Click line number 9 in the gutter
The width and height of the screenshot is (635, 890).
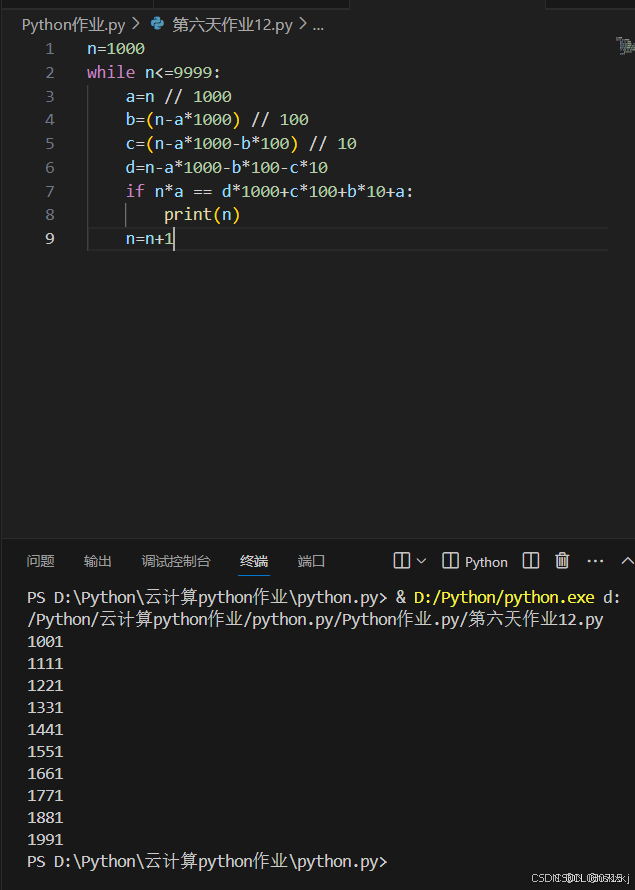[50, 238]
